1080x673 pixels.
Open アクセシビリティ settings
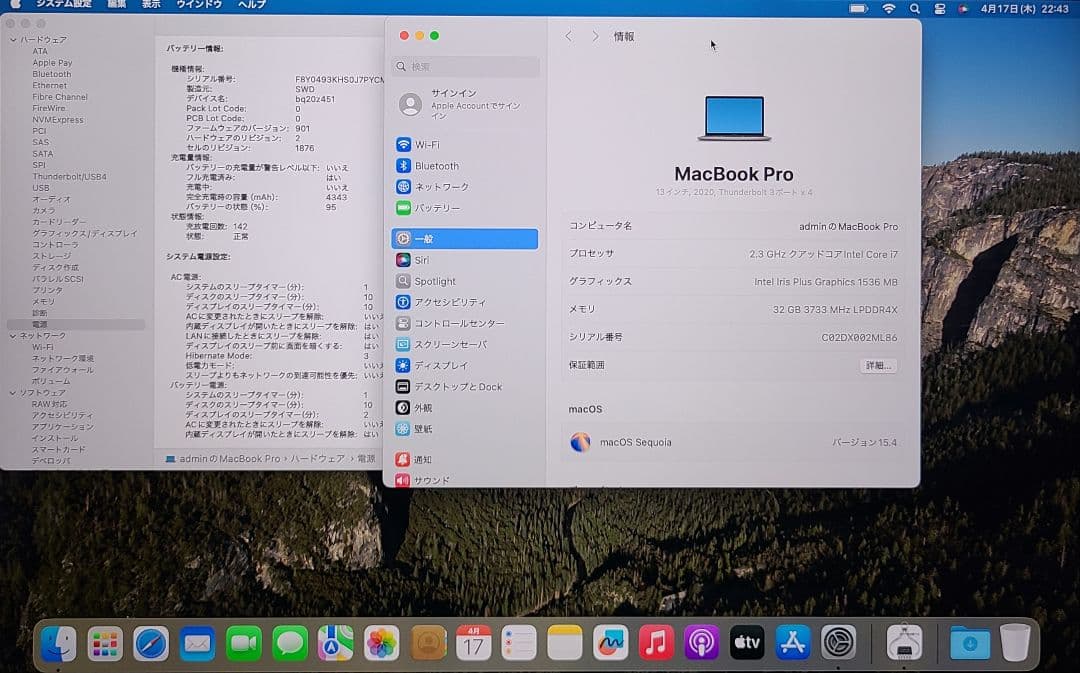452,302
